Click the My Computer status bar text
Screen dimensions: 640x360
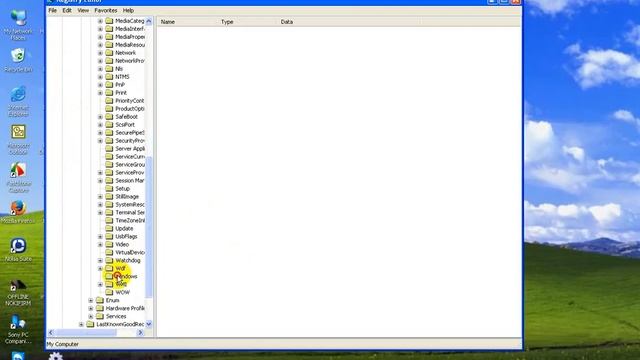point(62,344)
